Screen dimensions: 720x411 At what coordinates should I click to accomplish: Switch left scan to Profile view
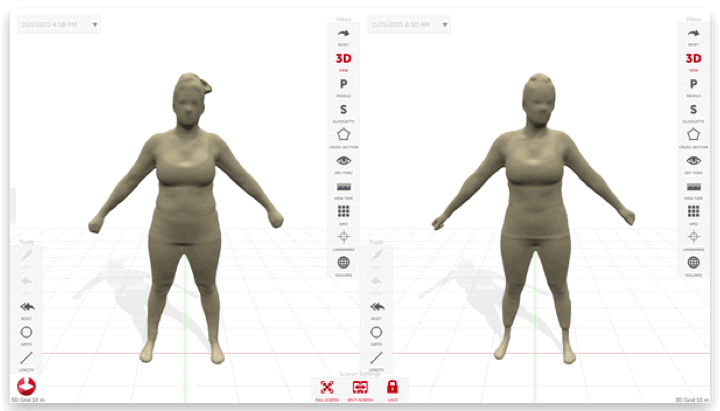343,84
